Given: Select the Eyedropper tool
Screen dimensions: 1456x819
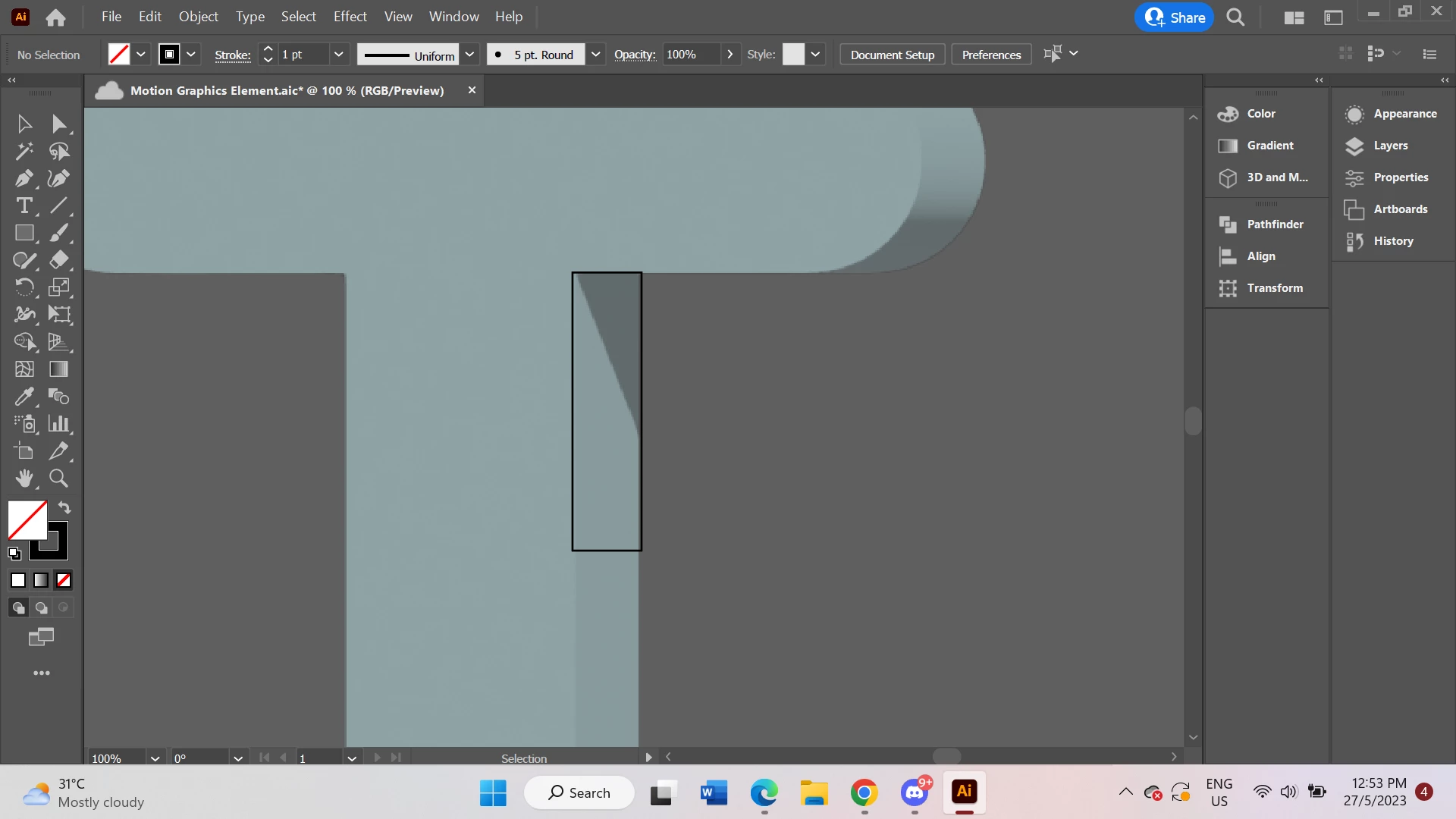Looking at the screenshot, I should coord(24,397).
